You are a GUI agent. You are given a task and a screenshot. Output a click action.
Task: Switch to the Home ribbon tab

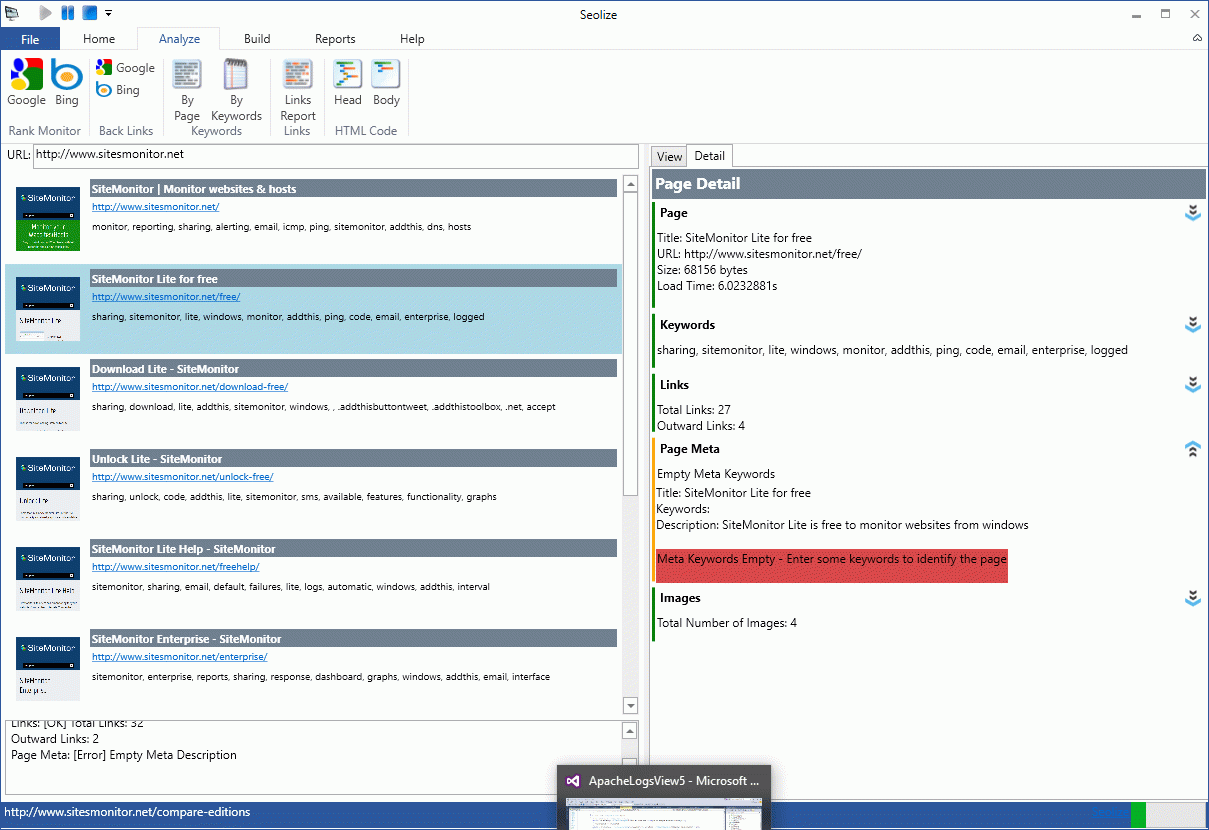[99, 39]
